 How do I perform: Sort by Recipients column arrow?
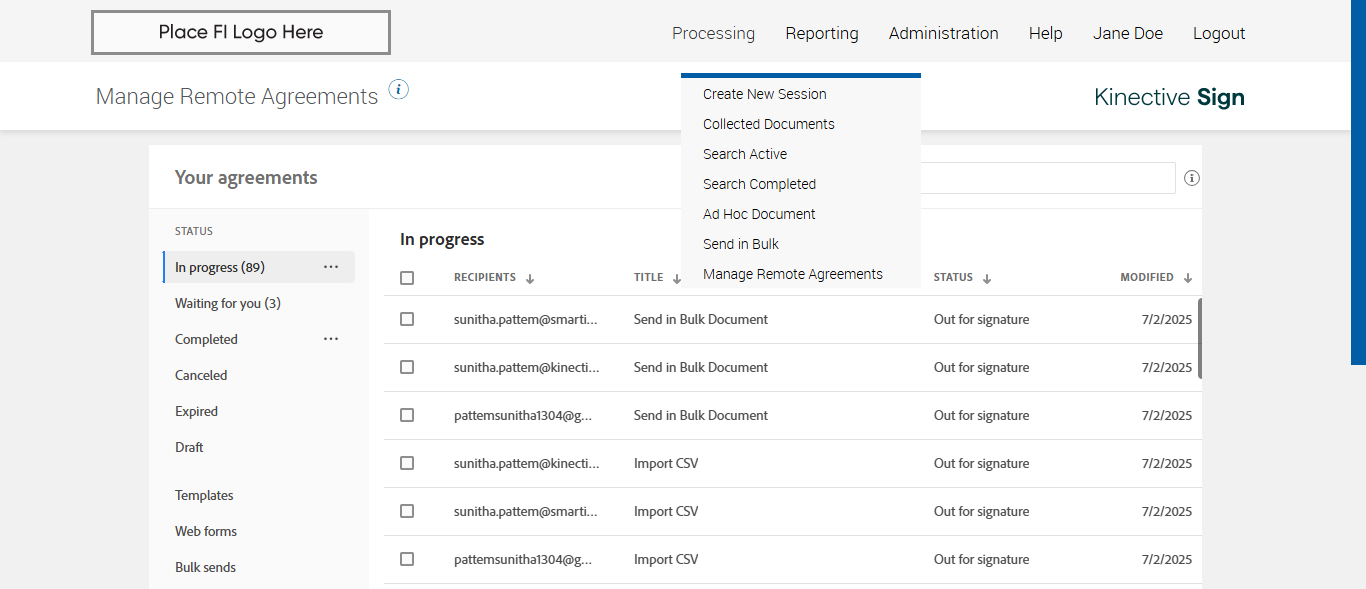pos(530,279)
